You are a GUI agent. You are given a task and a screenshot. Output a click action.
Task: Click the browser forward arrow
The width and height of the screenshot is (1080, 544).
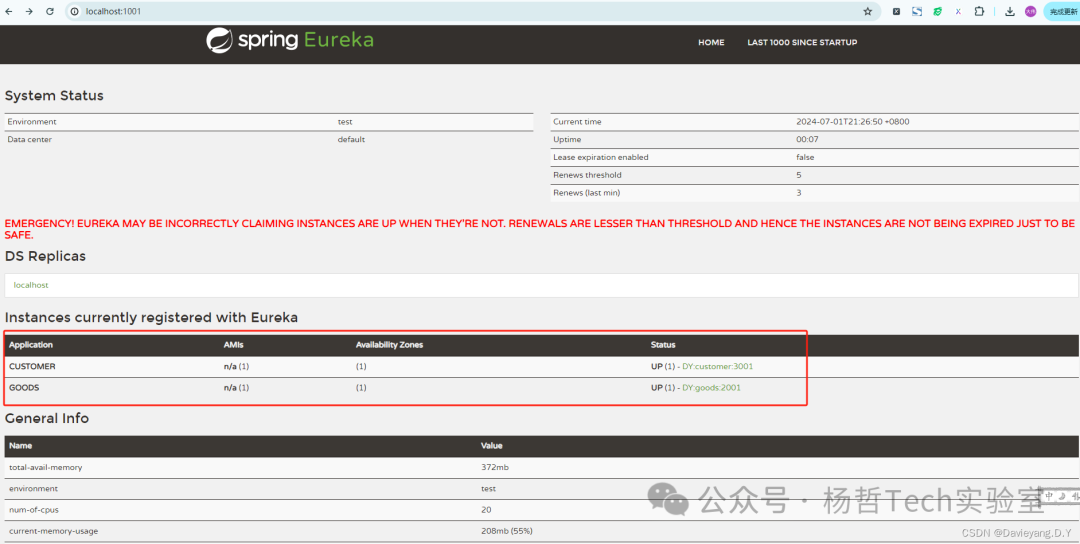29,12
